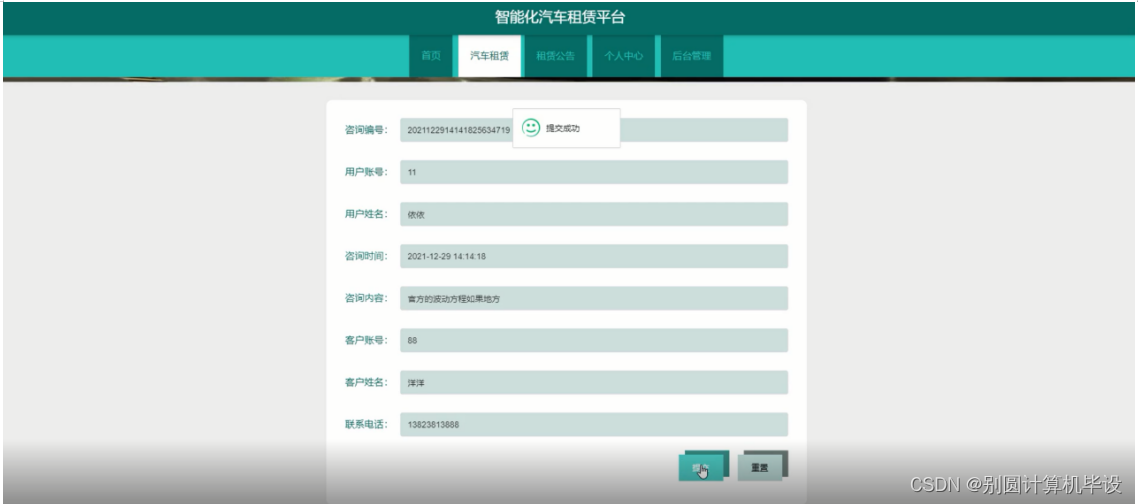Viewport: 1138px width, 504px height.
Task: Click the smiley icon in success toast
Action: pyautogui.click(x=531, y=128)
